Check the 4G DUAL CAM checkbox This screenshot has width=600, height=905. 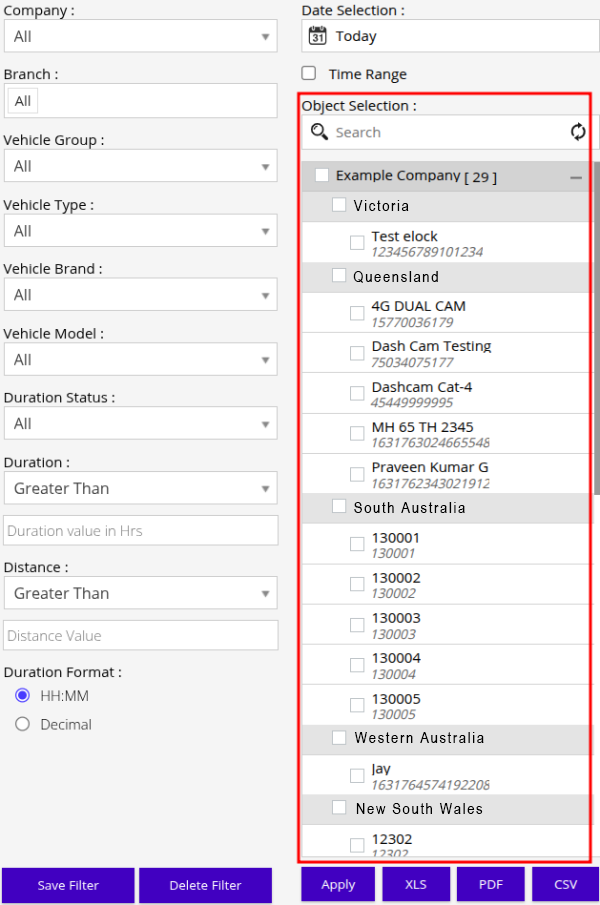(x=357, y=313)
